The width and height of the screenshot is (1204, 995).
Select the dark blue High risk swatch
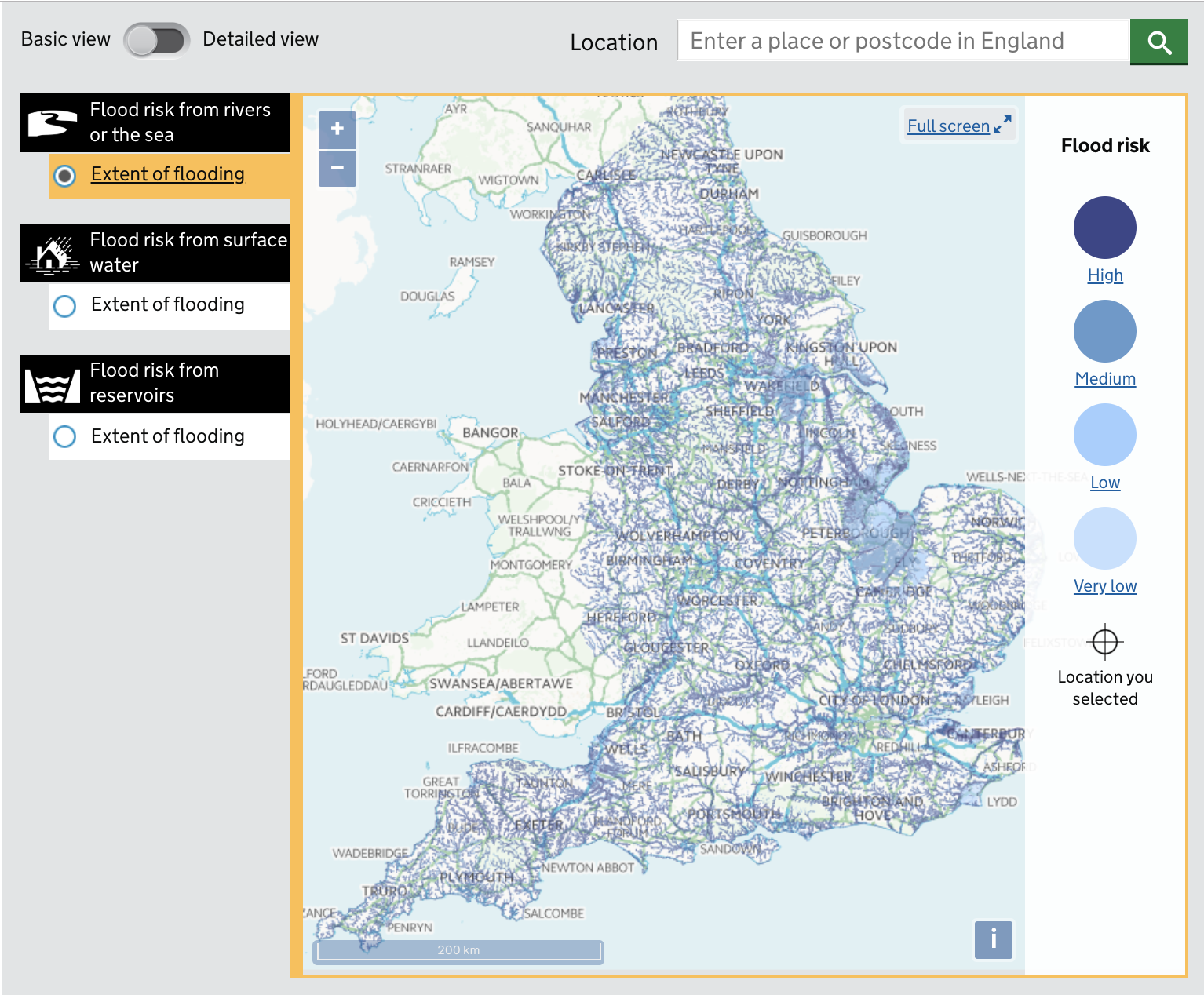point(1105,227)
